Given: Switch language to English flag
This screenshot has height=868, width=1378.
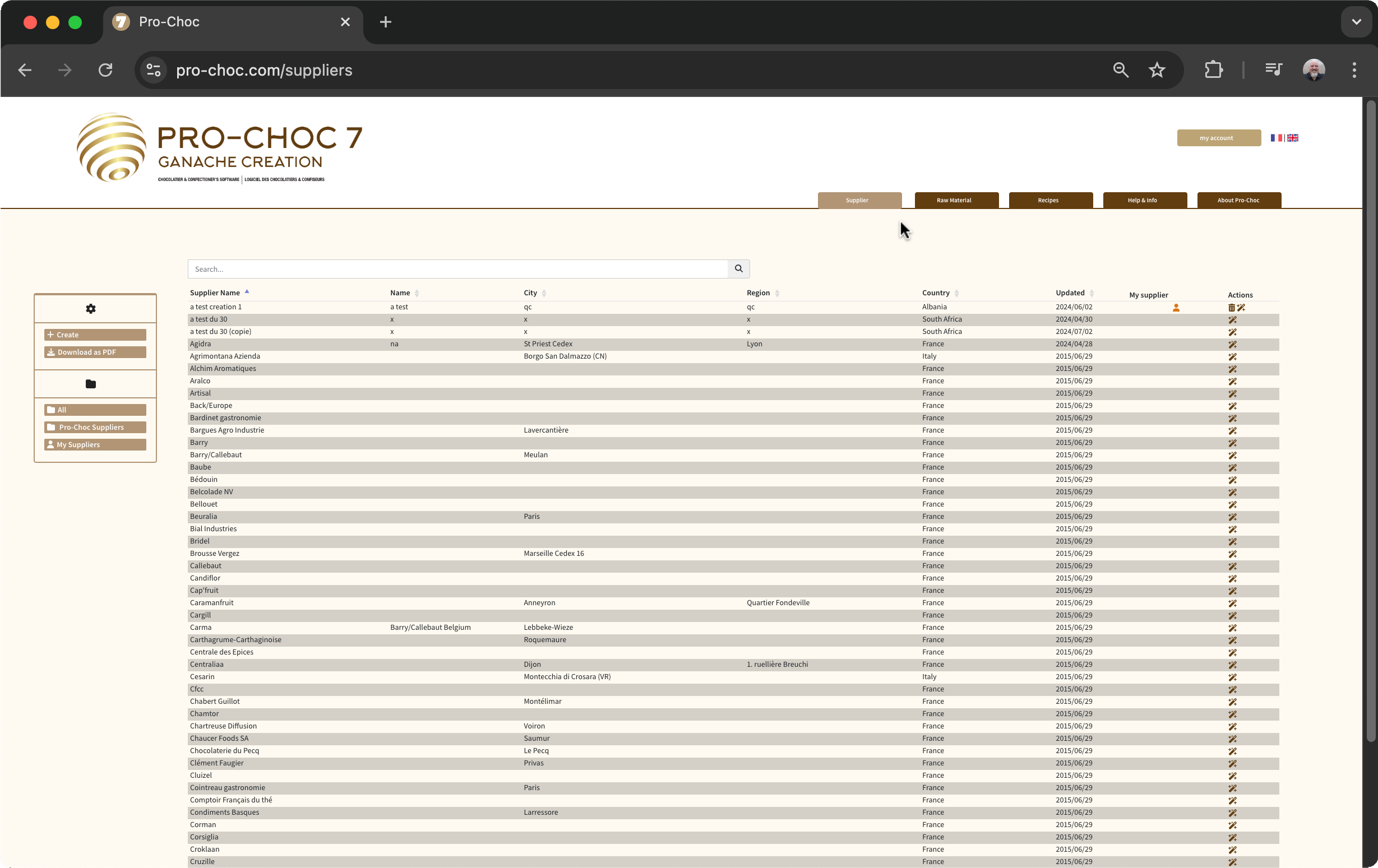Looking at the screenshot, I should [x=1292, y=138].
